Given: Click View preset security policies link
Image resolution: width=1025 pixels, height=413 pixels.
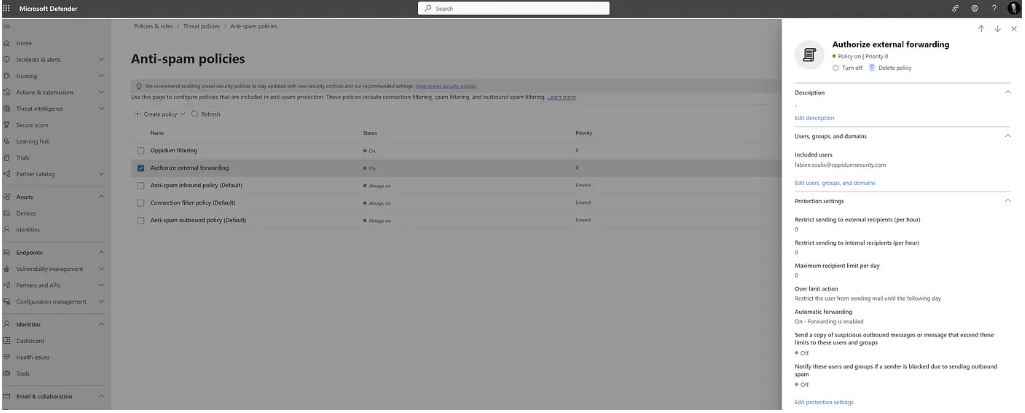Looking at the screenshot, I should [446, 86].
